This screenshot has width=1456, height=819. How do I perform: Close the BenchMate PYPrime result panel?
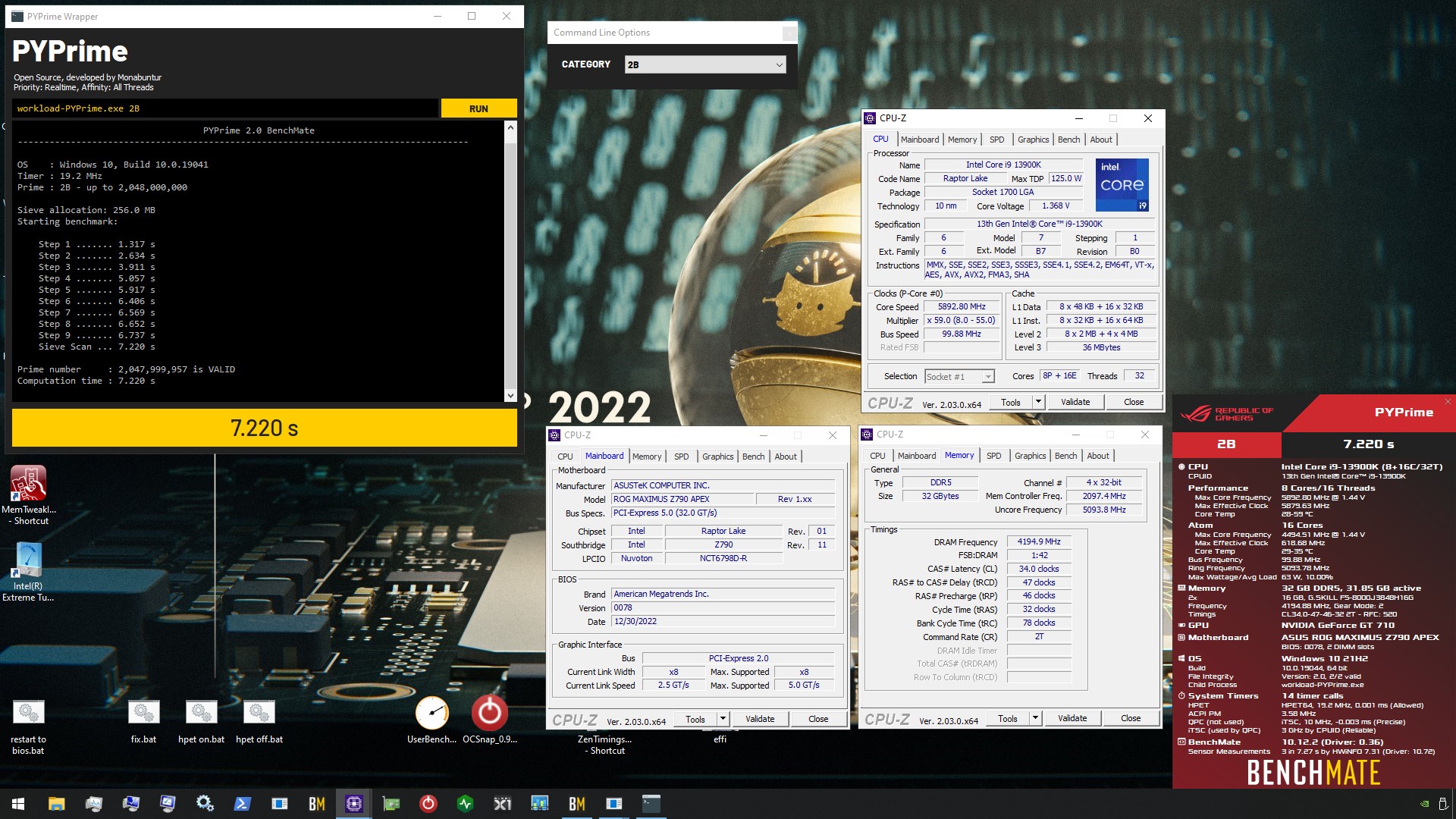1448,402
